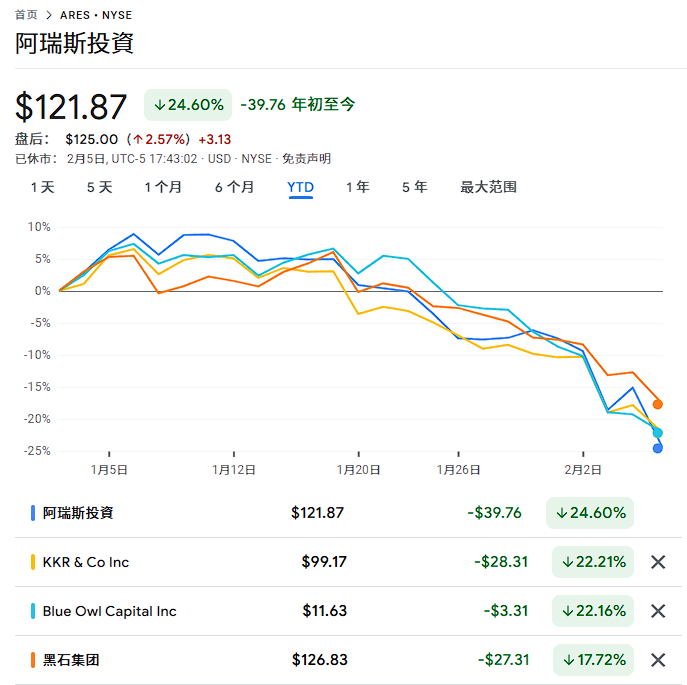Remove Blue Owl Capital Inc comparison
This screenshot has width=687, height=685.
(x=658, y=611)
